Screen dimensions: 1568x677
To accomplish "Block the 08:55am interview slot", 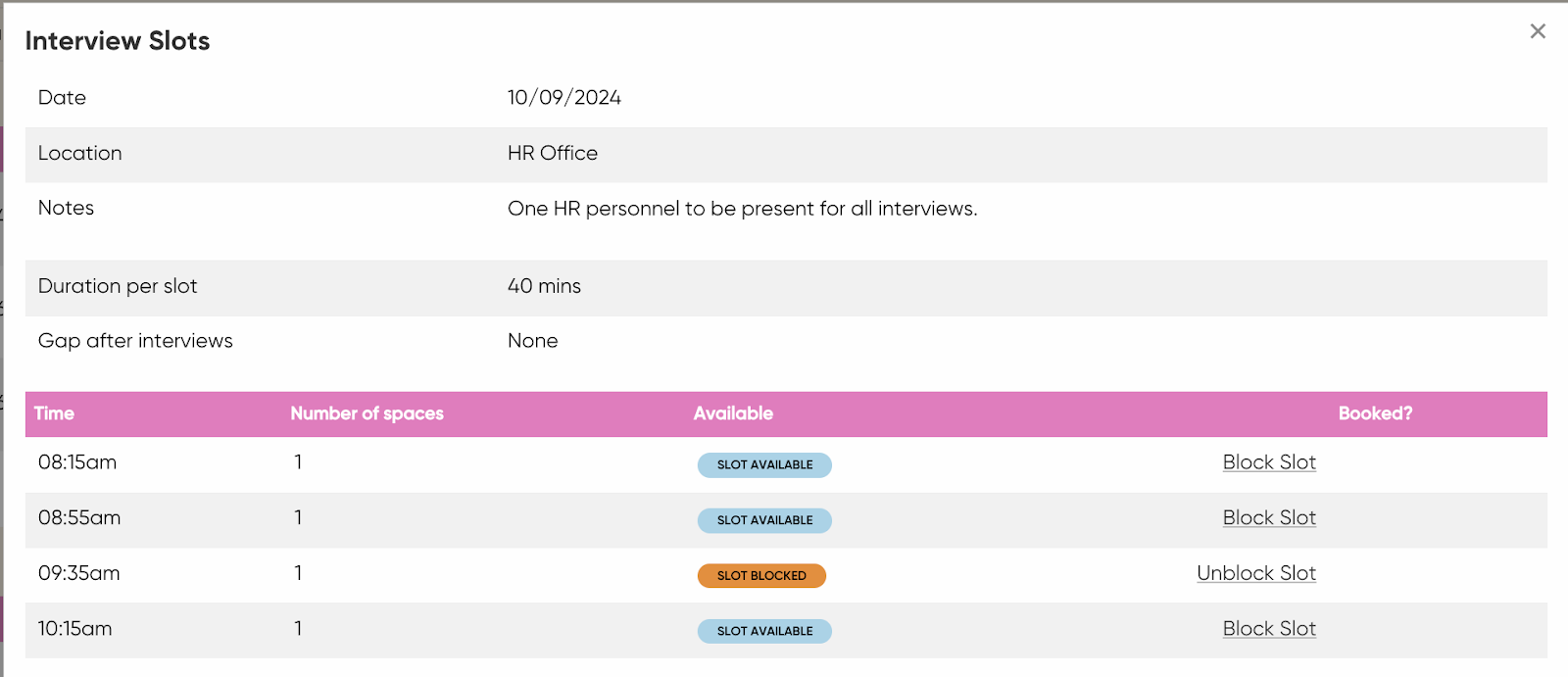I will pos(1268,518).
